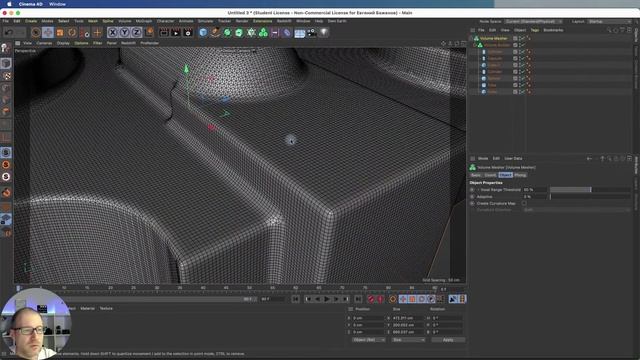The height and width of the screenshot is (360, 640).
Task: Toggle visibility dots of Volume Builder
Action: point(519,45)
